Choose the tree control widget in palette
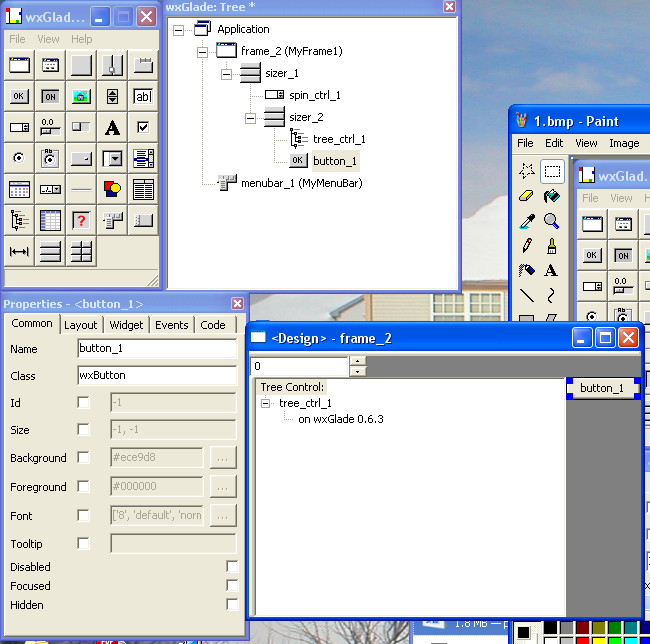 pos(19,220)
